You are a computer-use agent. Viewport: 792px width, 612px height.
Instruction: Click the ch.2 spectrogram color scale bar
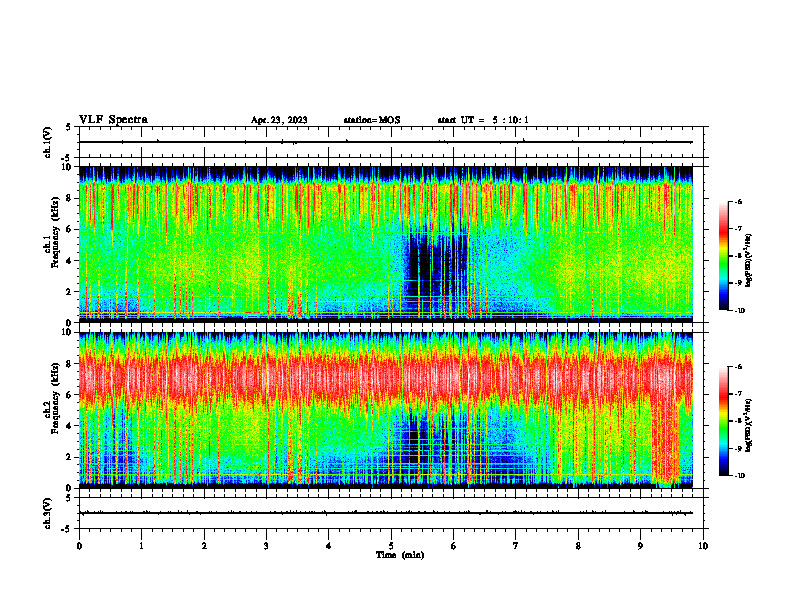[x=723, y=421]
